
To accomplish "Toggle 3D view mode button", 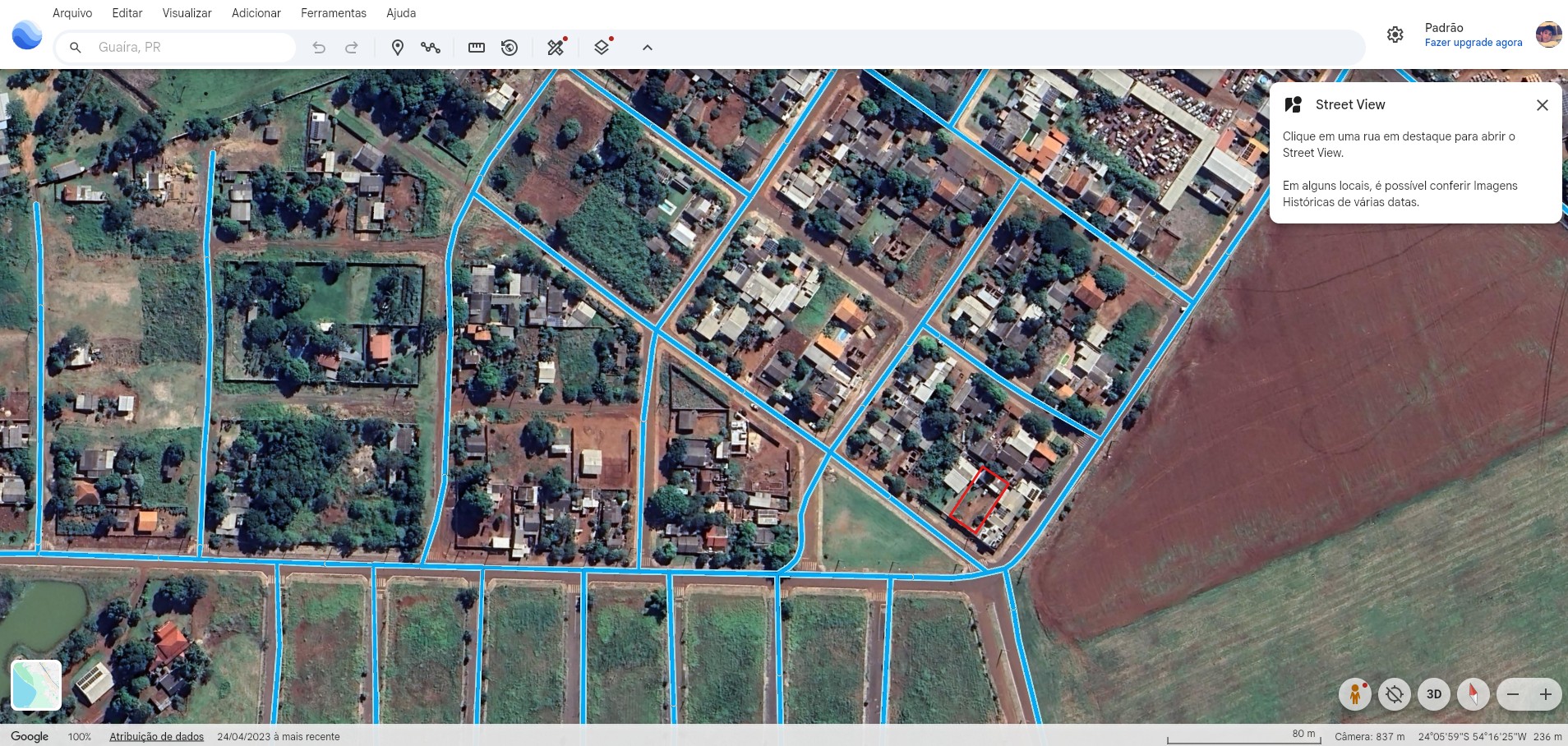I will point(1433,694).
